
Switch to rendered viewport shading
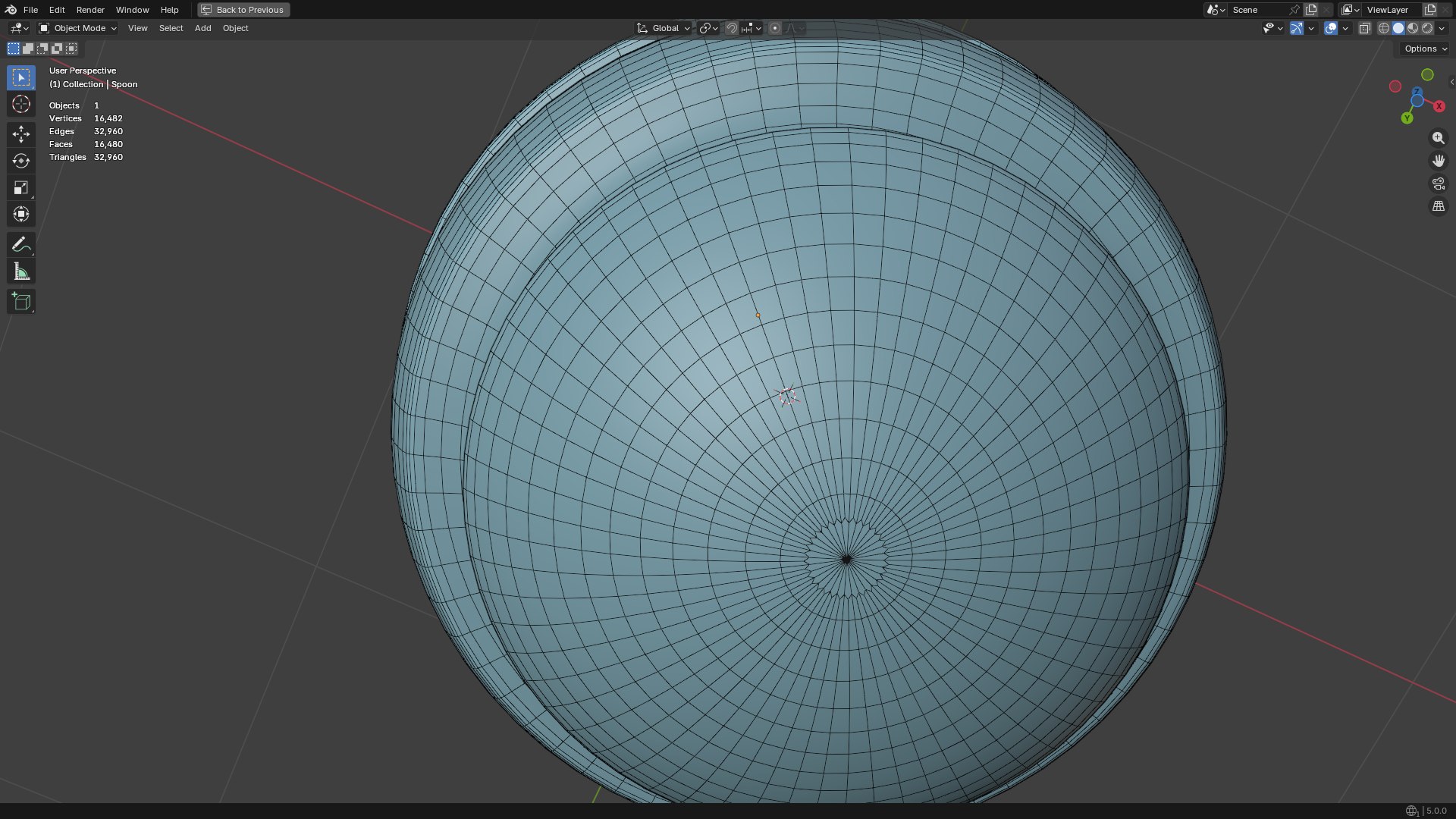pos(1427,28)
